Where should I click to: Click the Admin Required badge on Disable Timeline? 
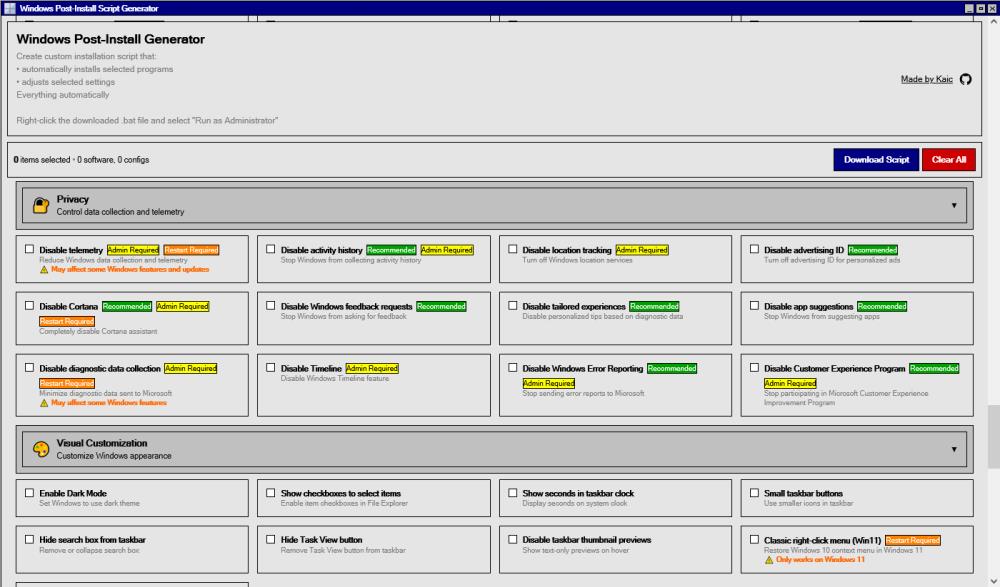coord(372,368)
